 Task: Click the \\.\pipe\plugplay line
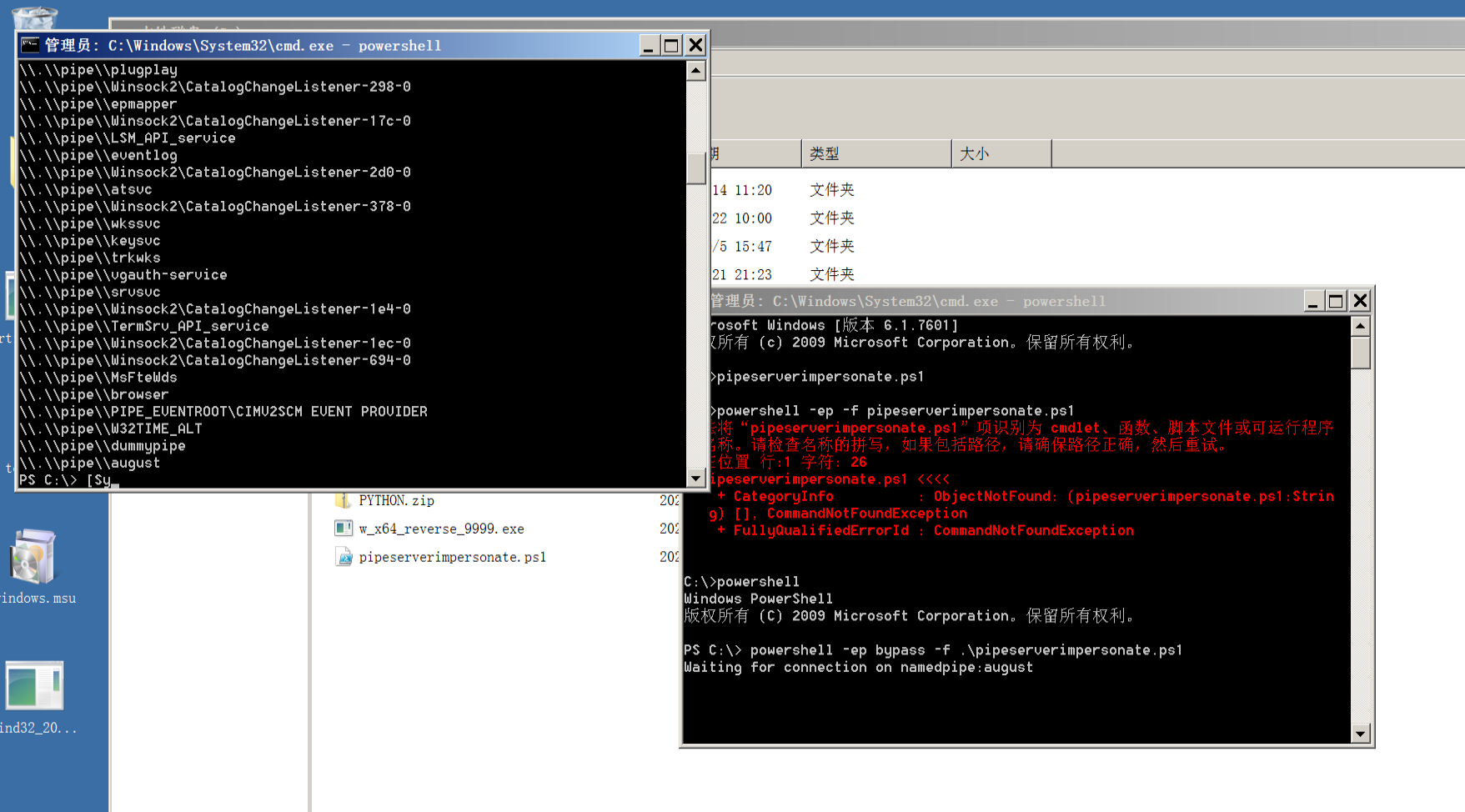click(x=98, y=70)
